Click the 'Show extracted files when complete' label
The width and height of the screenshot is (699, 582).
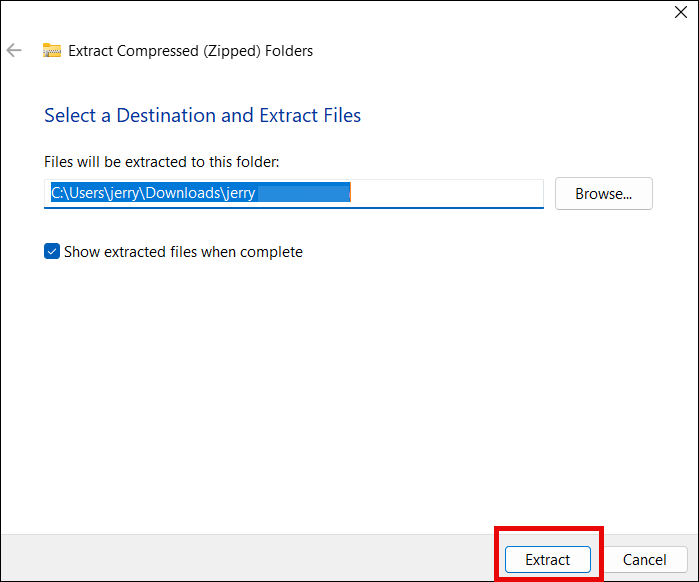click(183, 252)
